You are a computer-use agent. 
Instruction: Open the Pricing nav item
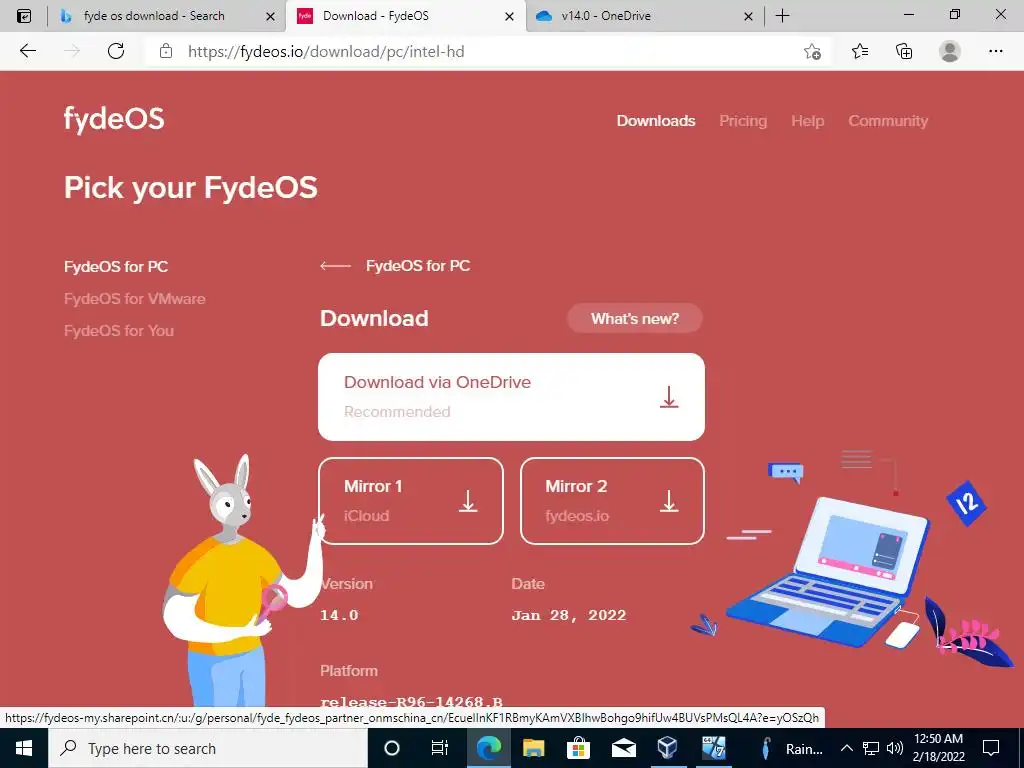click(743, 121)
